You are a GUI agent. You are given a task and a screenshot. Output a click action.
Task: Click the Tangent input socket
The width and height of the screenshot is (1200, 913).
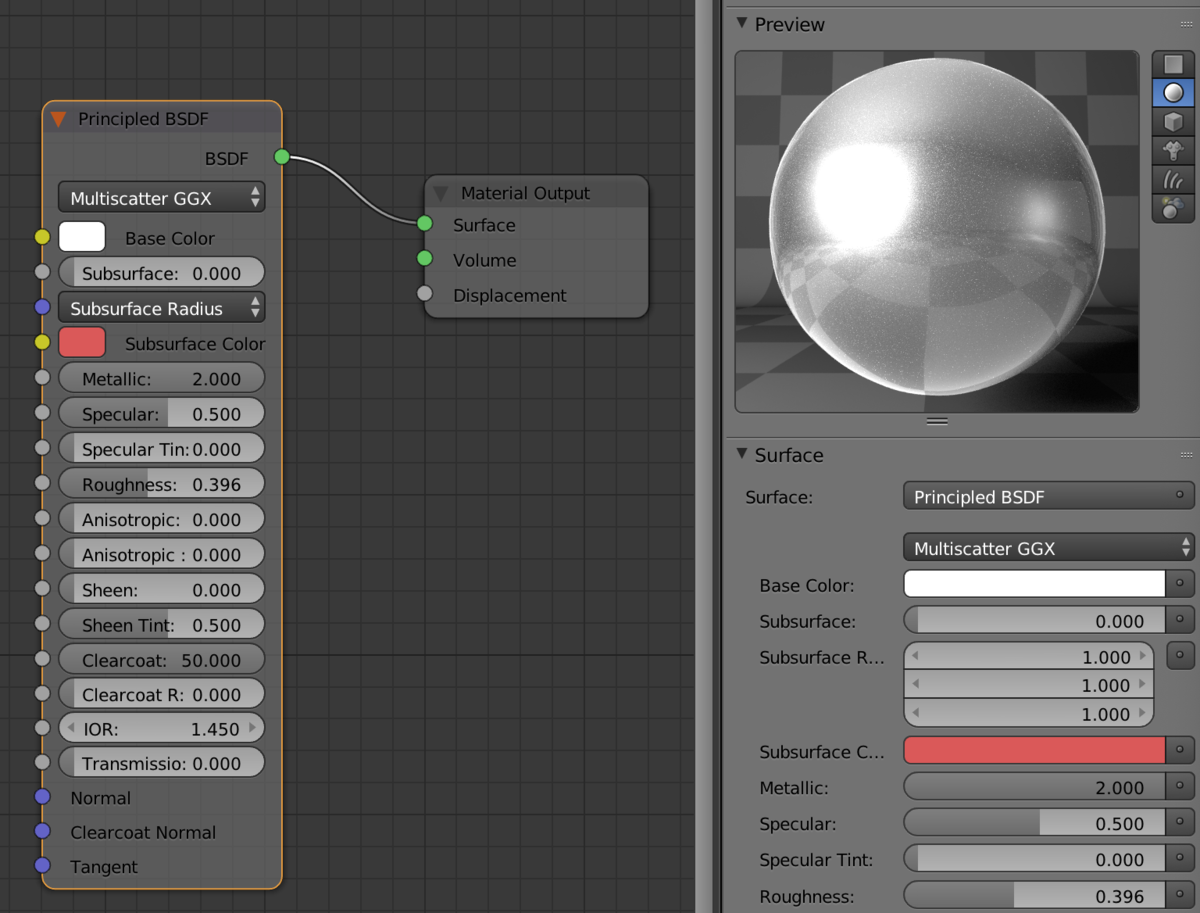[42, 865]
